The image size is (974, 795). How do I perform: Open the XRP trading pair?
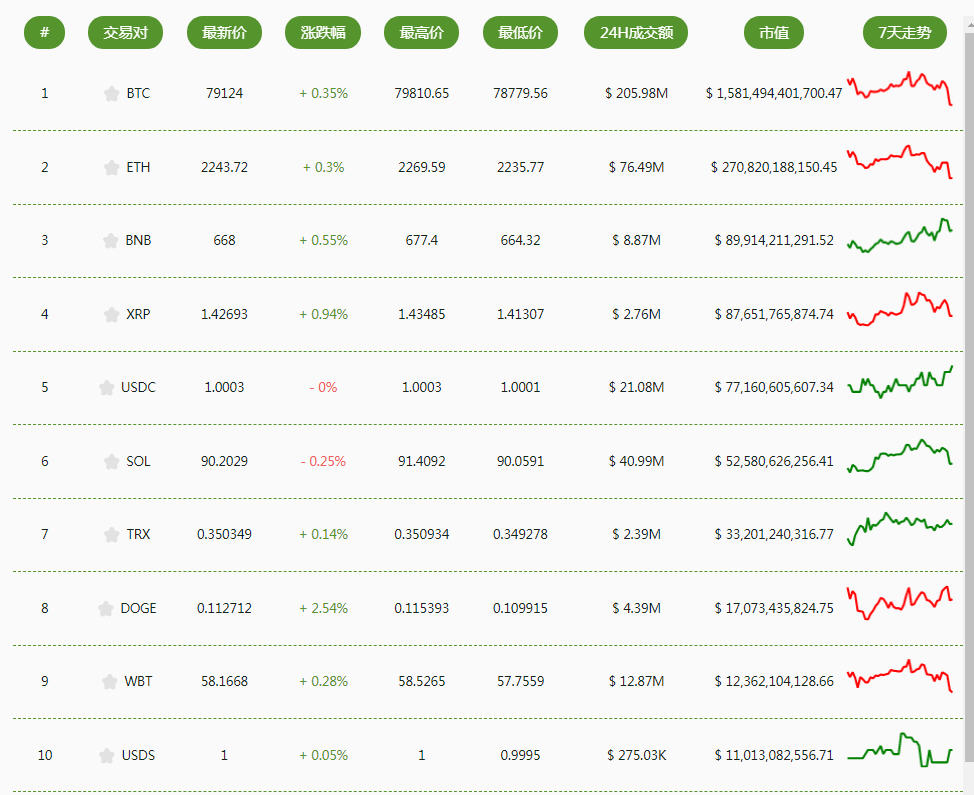coord(138,314)
